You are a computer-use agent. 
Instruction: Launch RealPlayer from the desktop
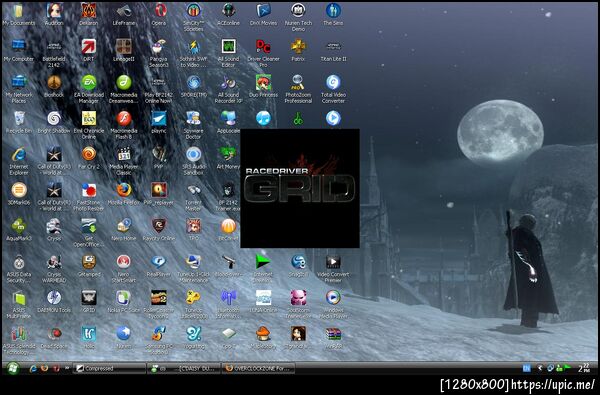click(x=159, y=266)
